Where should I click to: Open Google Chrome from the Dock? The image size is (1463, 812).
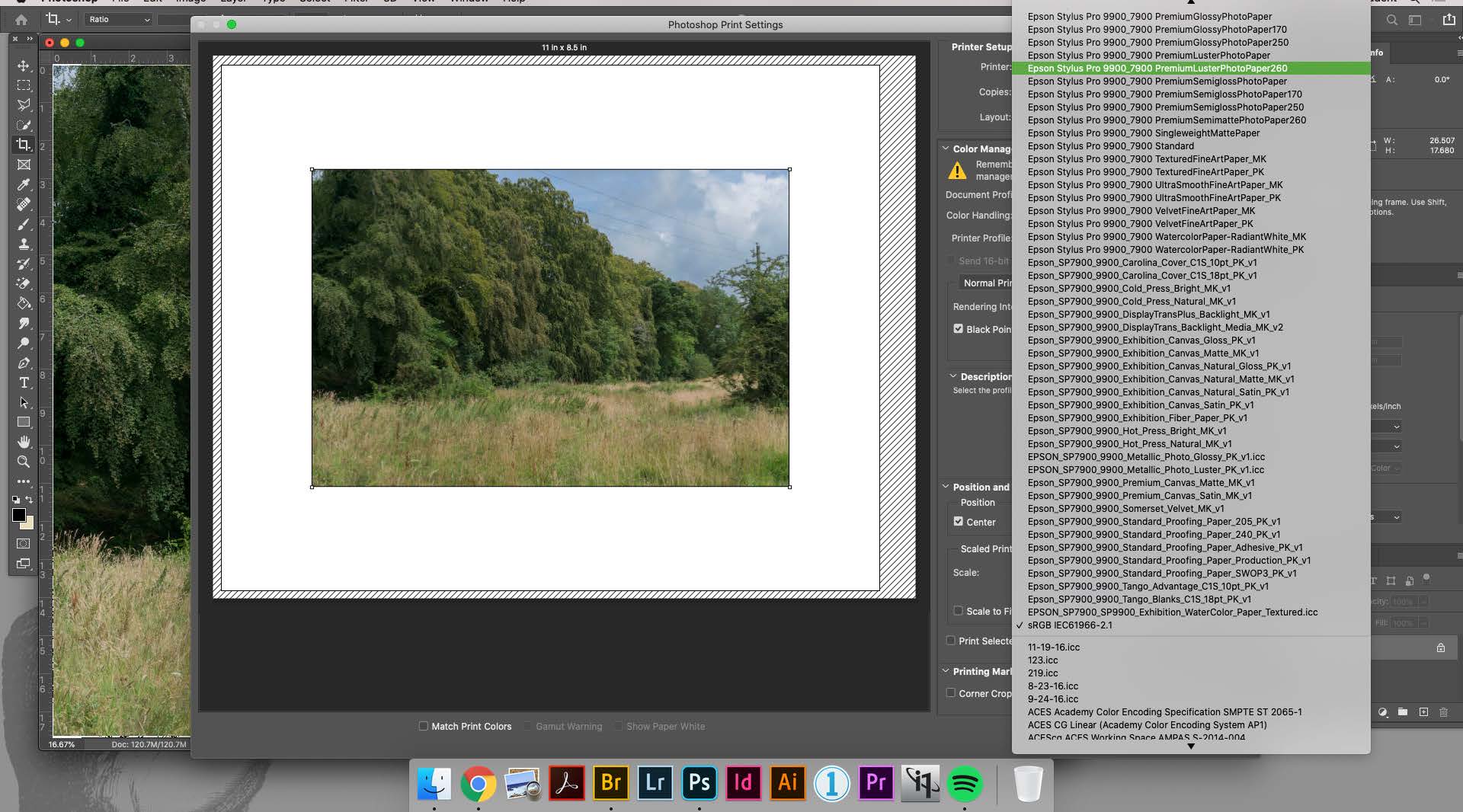point(479,783)
